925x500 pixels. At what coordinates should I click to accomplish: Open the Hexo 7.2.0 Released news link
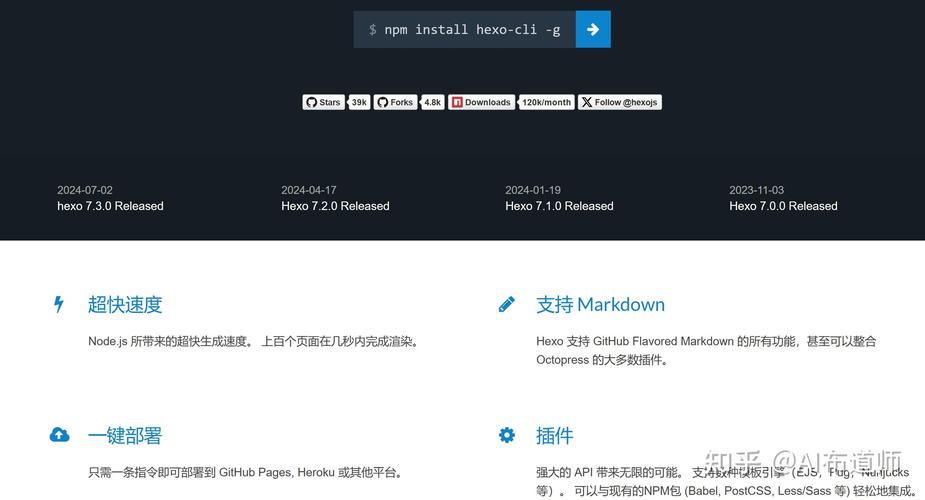pyautogui.click(x=335, y=206)
